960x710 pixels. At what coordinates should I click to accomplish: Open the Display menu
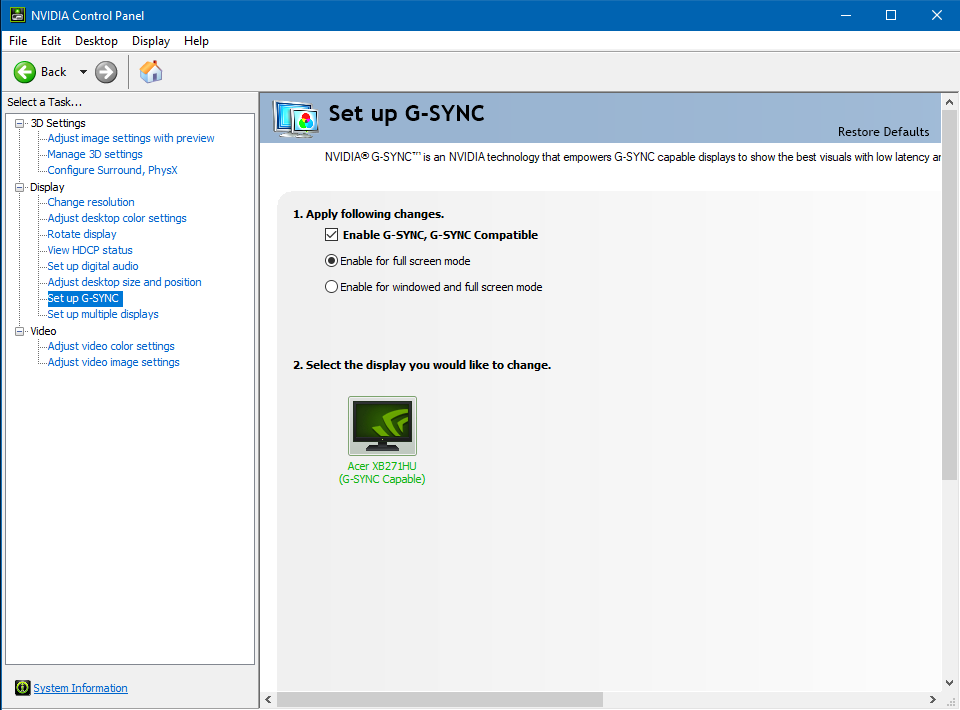click(151, 41)
